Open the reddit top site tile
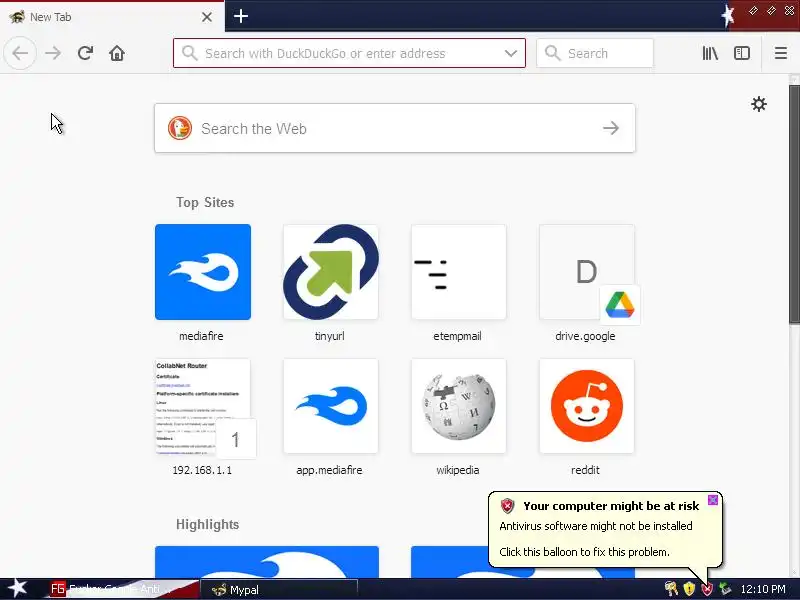800x600 pixels. point(587,406)
